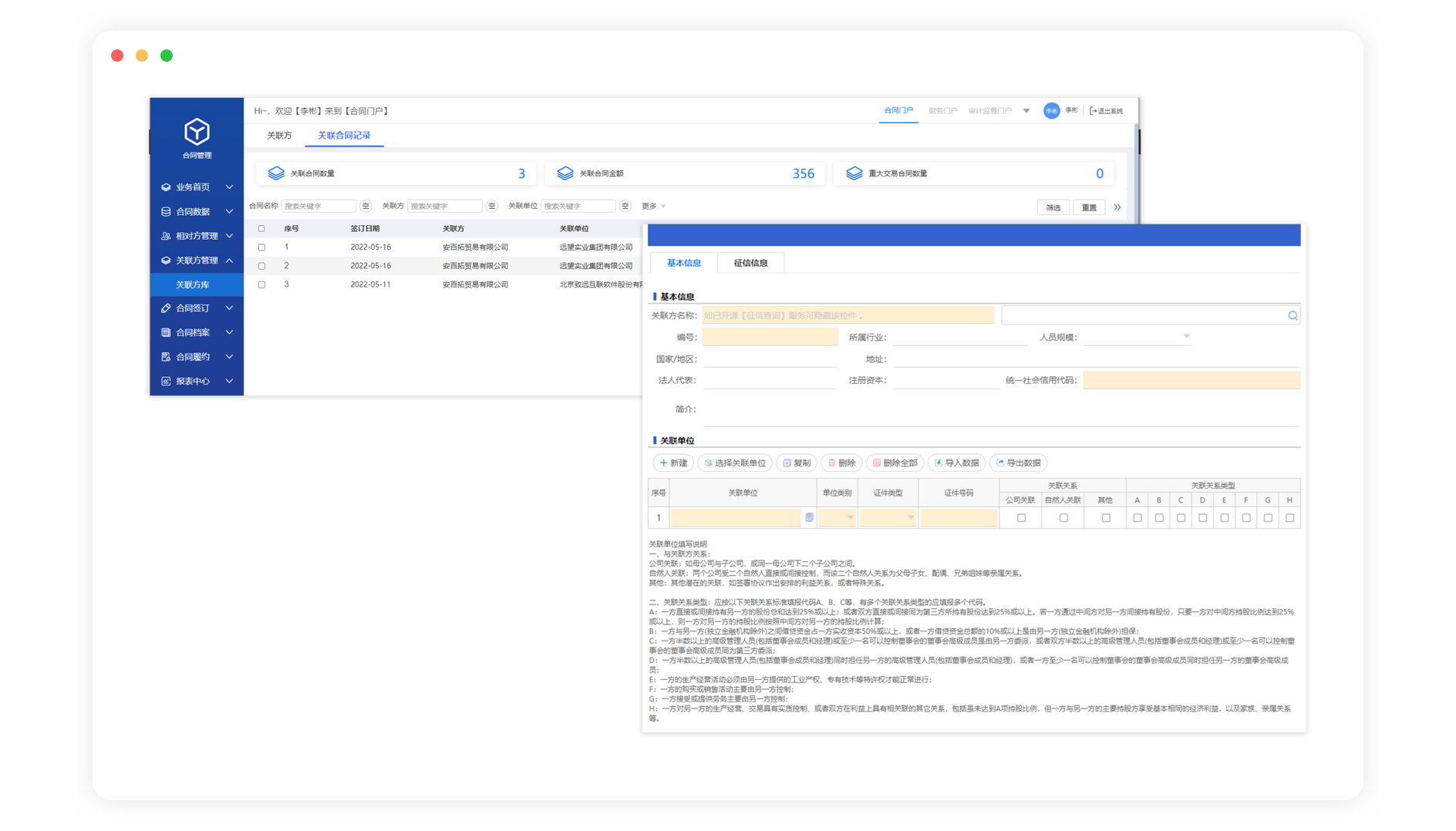
Task: Expand the 合同签订 sidebar menu
Action: 197,308
